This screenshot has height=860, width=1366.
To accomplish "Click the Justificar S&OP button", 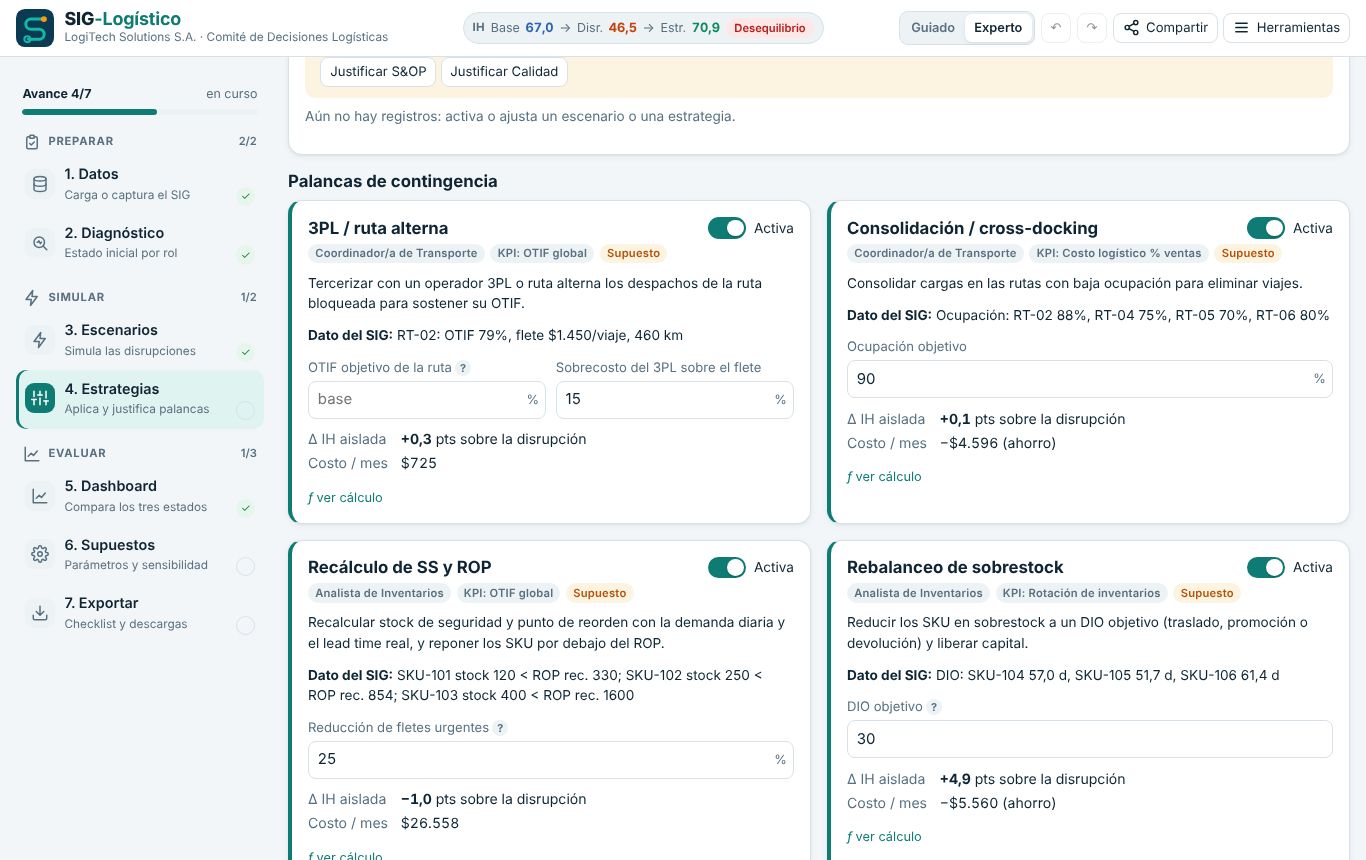I will click(x=378, y=72).
